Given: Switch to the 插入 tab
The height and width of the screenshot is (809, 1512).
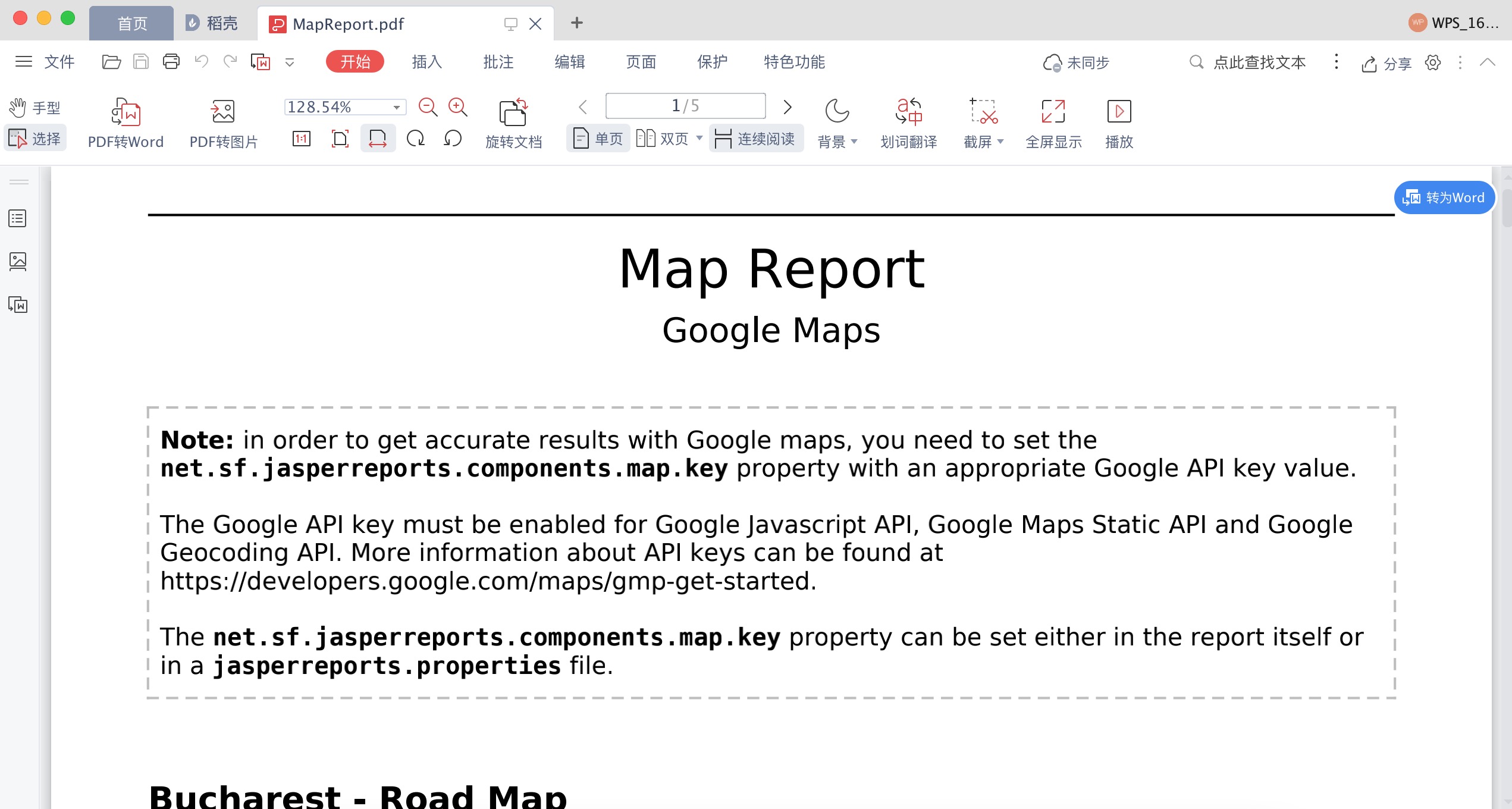Looking at the screenshot, I should tap(426, 62).
